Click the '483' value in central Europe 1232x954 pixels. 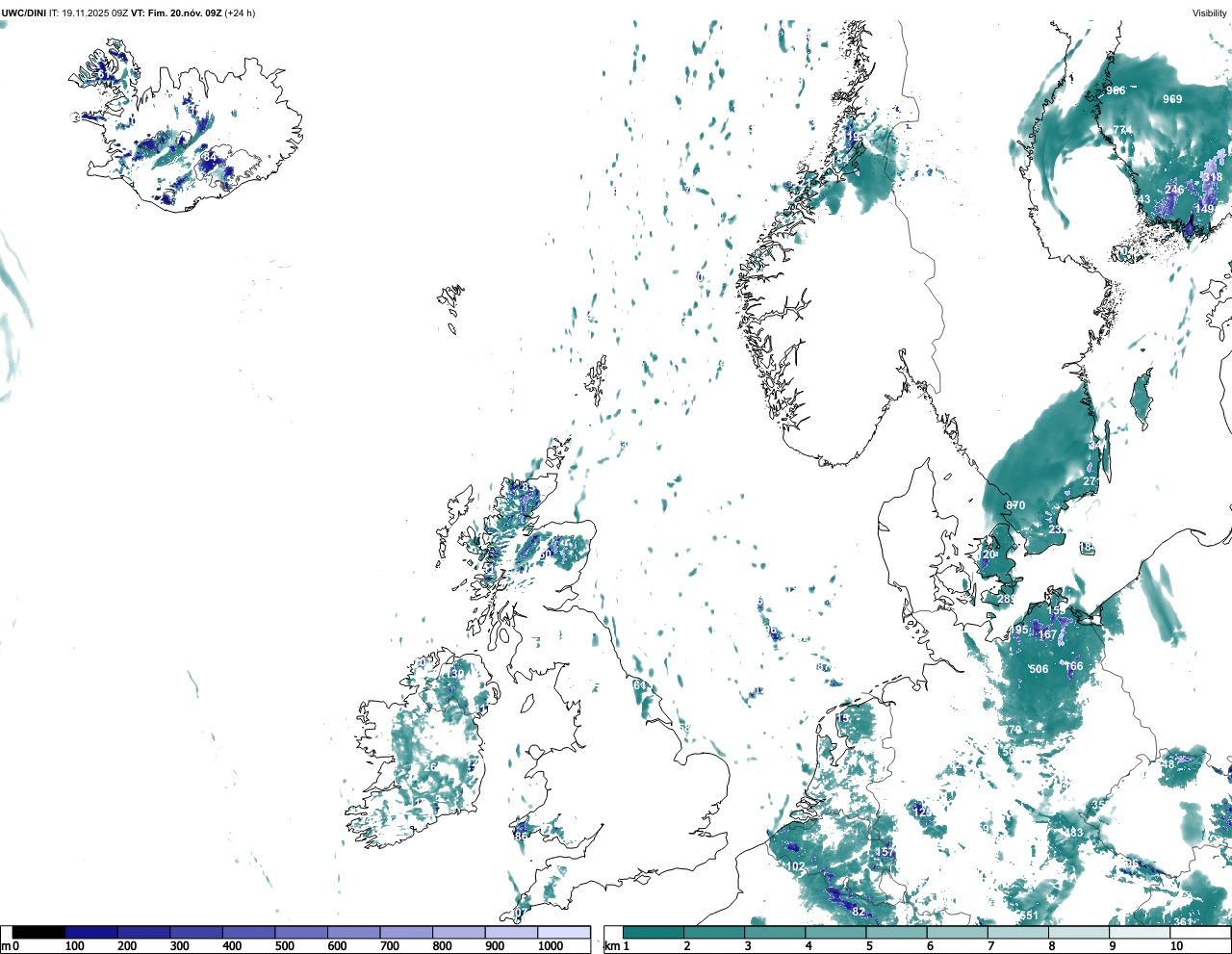(x=1073, y=834)
